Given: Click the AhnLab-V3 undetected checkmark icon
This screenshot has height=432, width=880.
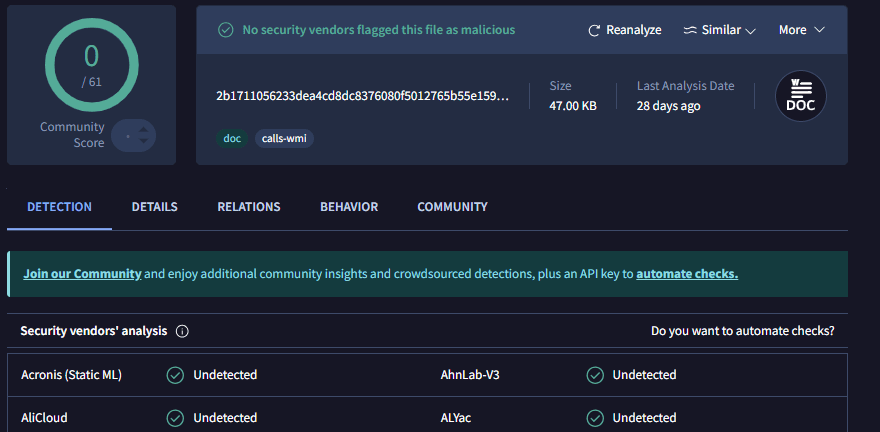Looking at the screenshot, I should 595,375.
